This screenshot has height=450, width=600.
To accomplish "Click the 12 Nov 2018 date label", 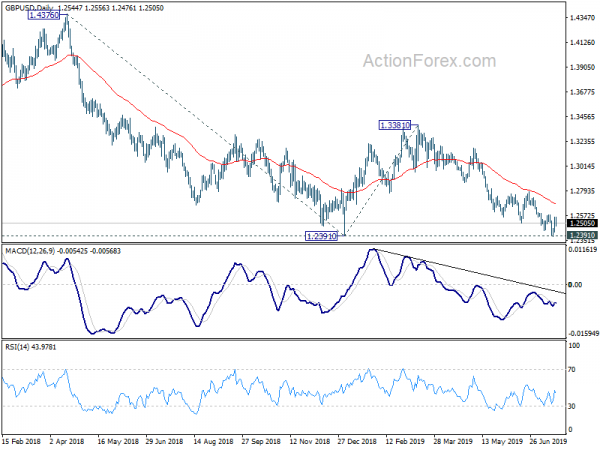I will (x=310, y=441).
